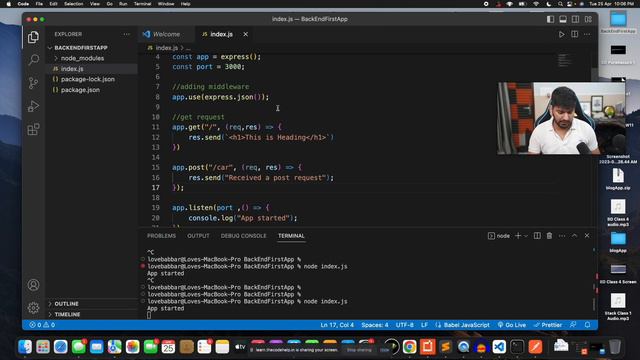Run the code with the play icon
The image size is (640, 360).
click(x=562, y=34)
